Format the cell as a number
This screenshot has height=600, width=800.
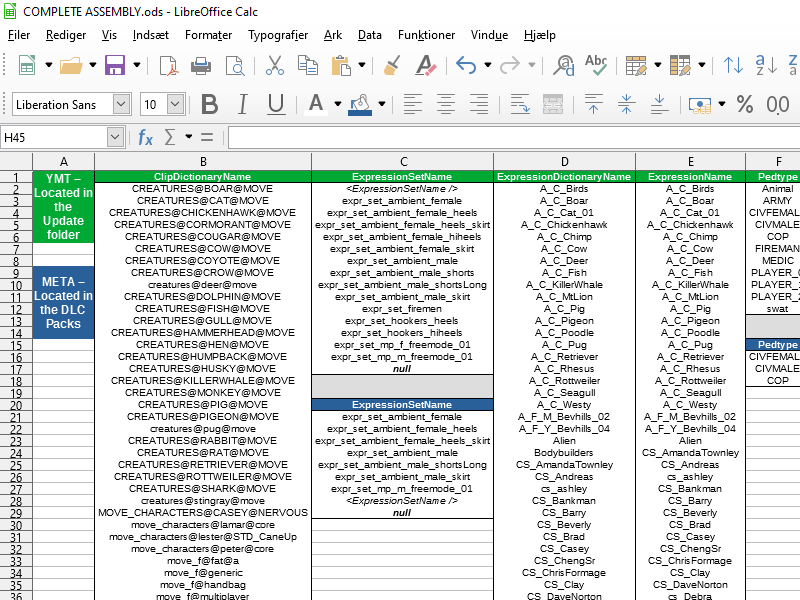tap(778, 104)
